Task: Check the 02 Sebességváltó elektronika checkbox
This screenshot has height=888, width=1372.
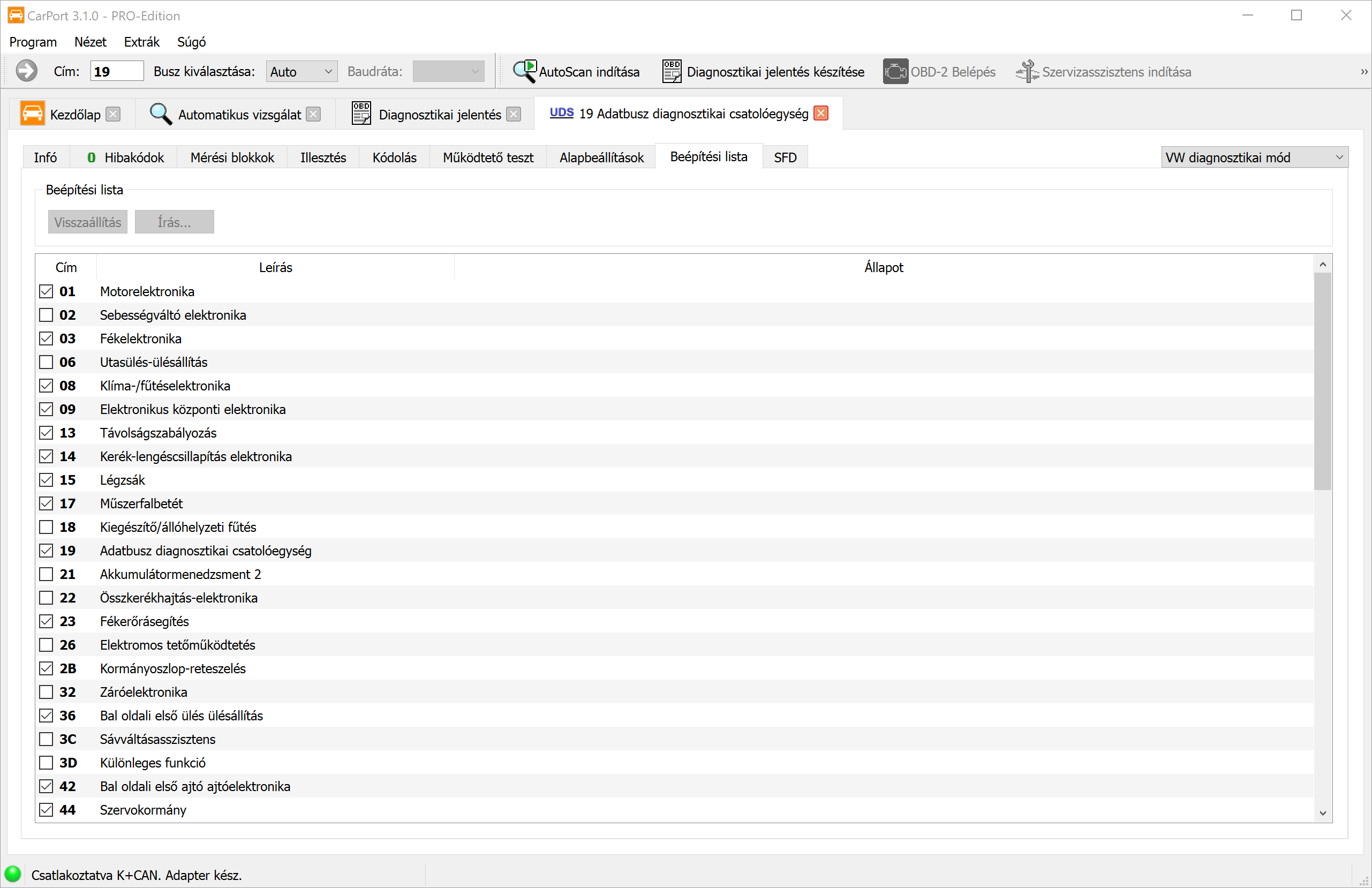Action: coord(46,315)
